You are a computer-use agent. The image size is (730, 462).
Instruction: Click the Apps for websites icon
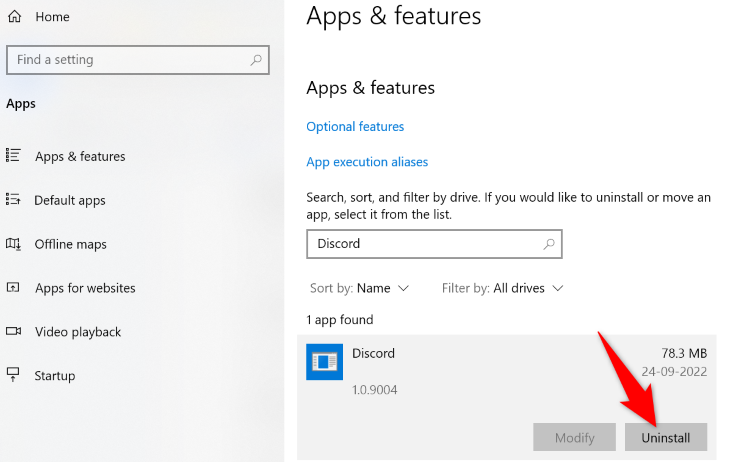(x=14, y=288)
